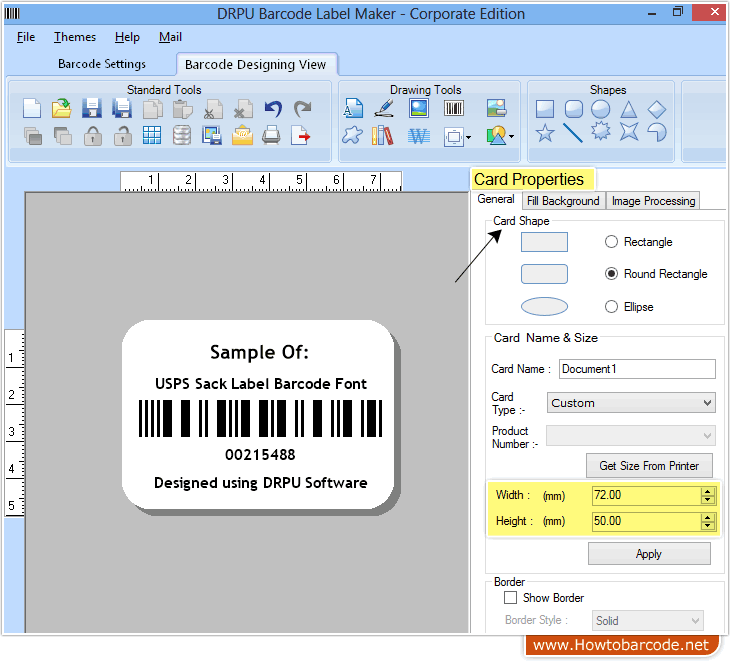Insert a picture using the framed image tool

pos(419,108)
